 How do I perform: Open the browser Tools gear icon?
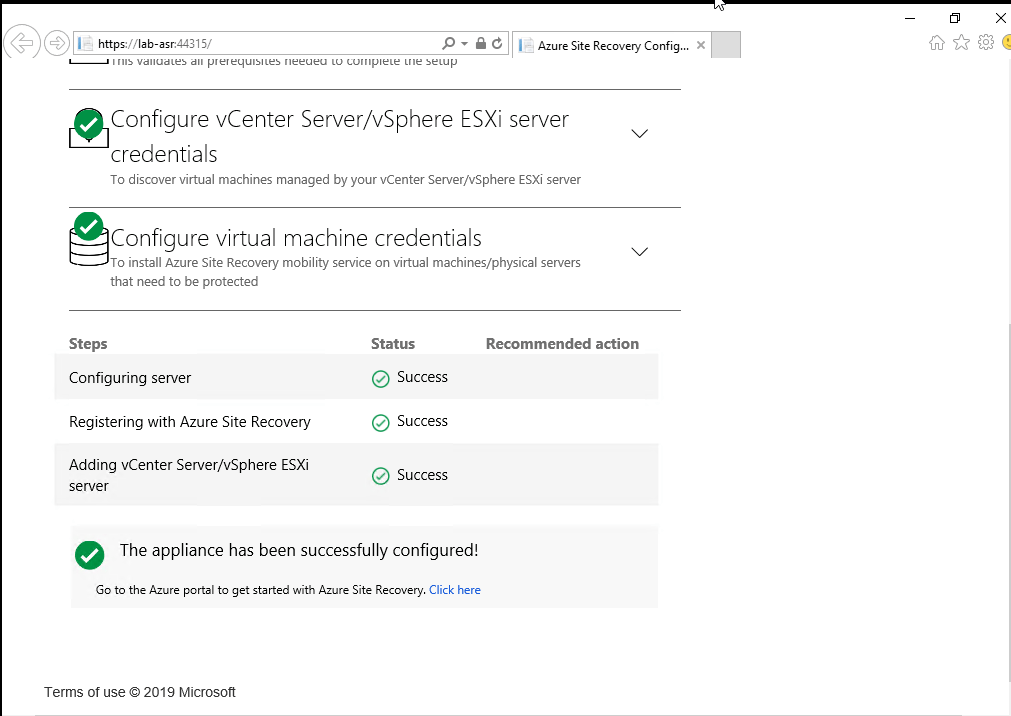(985, 42)
